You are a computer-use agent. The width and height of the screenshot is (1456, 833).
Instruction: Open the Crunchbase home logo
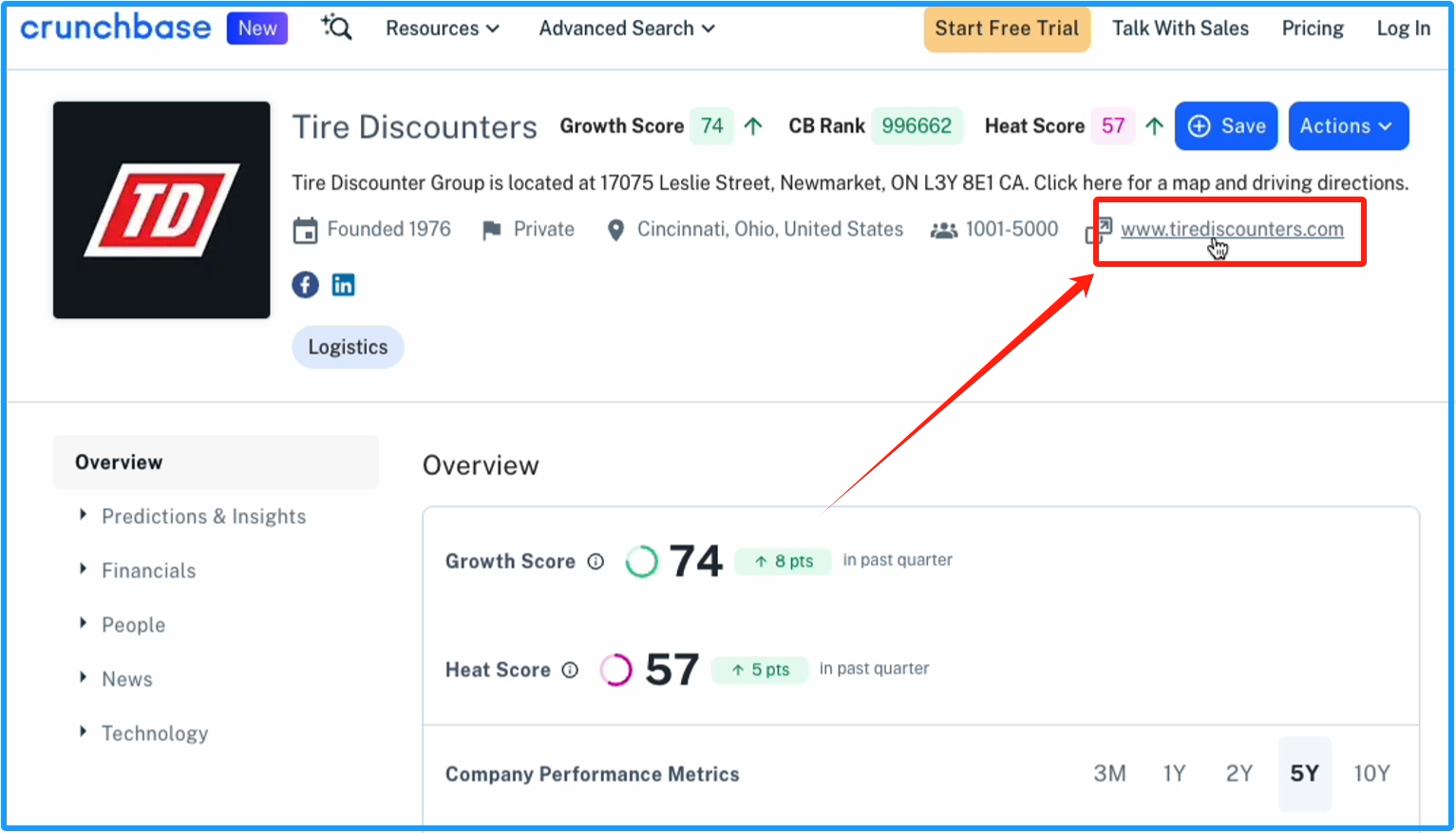tap(116, 28)
